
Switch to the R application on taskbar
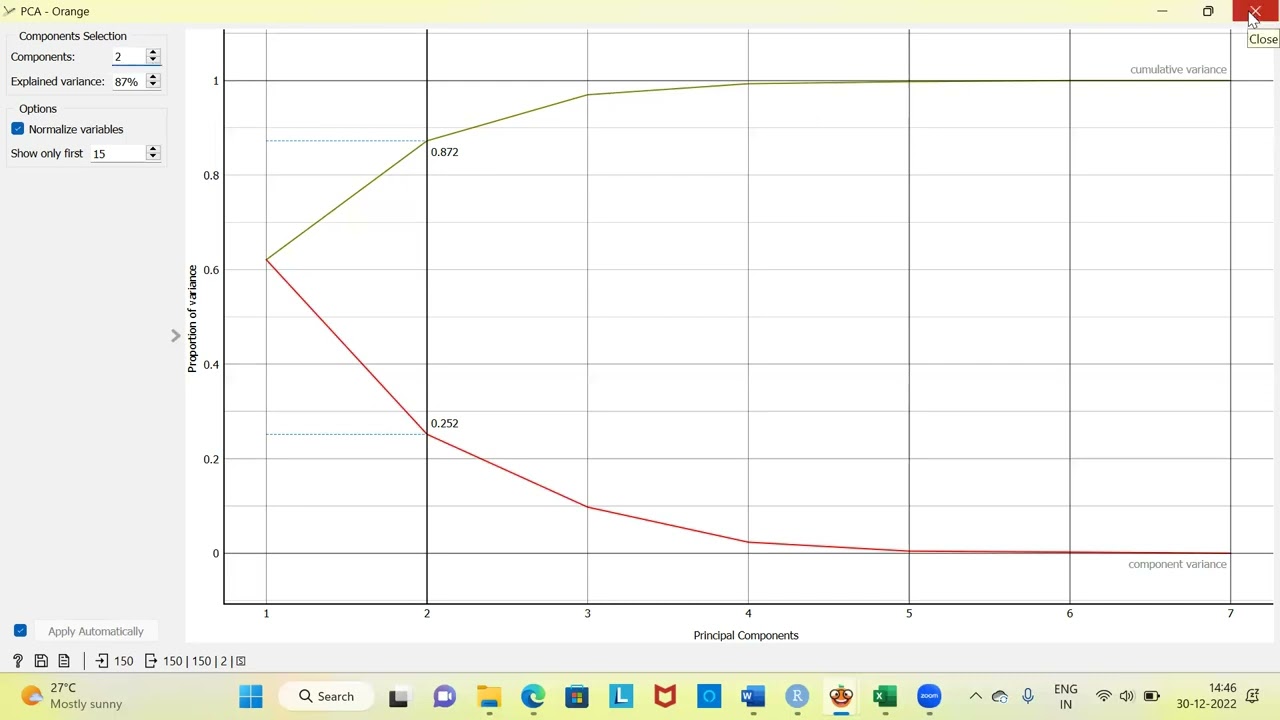797,696
